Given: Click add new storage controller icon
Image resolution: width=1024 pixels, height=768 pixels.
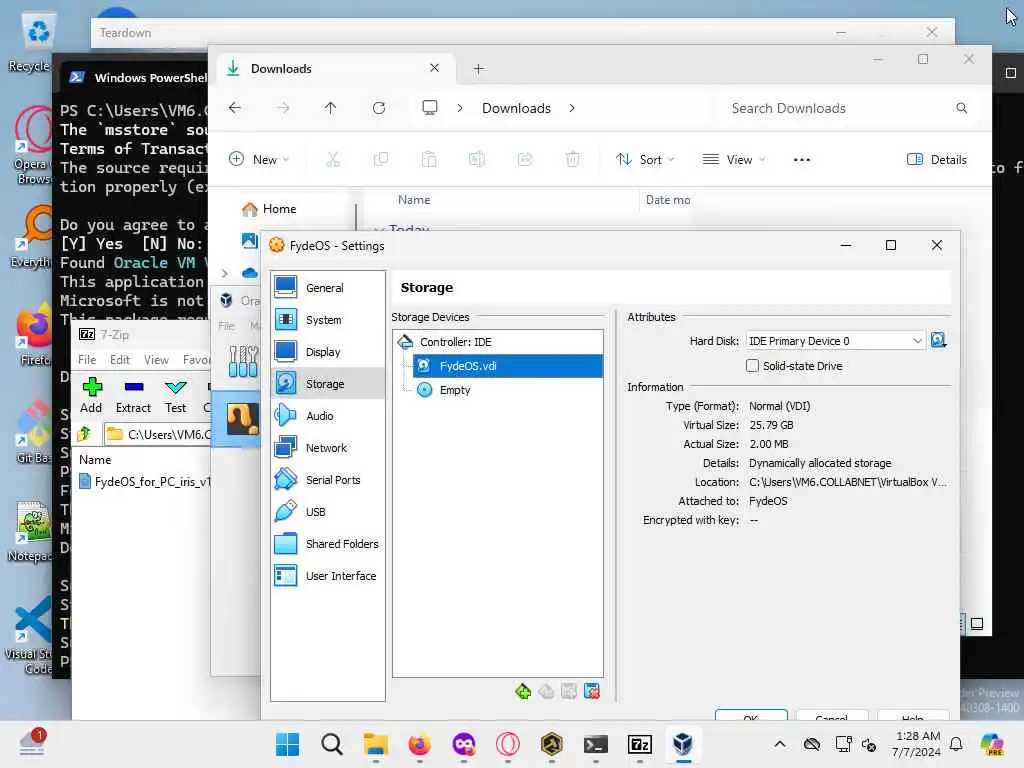Looking at the screenshot, I should click(x=523, y=691).
